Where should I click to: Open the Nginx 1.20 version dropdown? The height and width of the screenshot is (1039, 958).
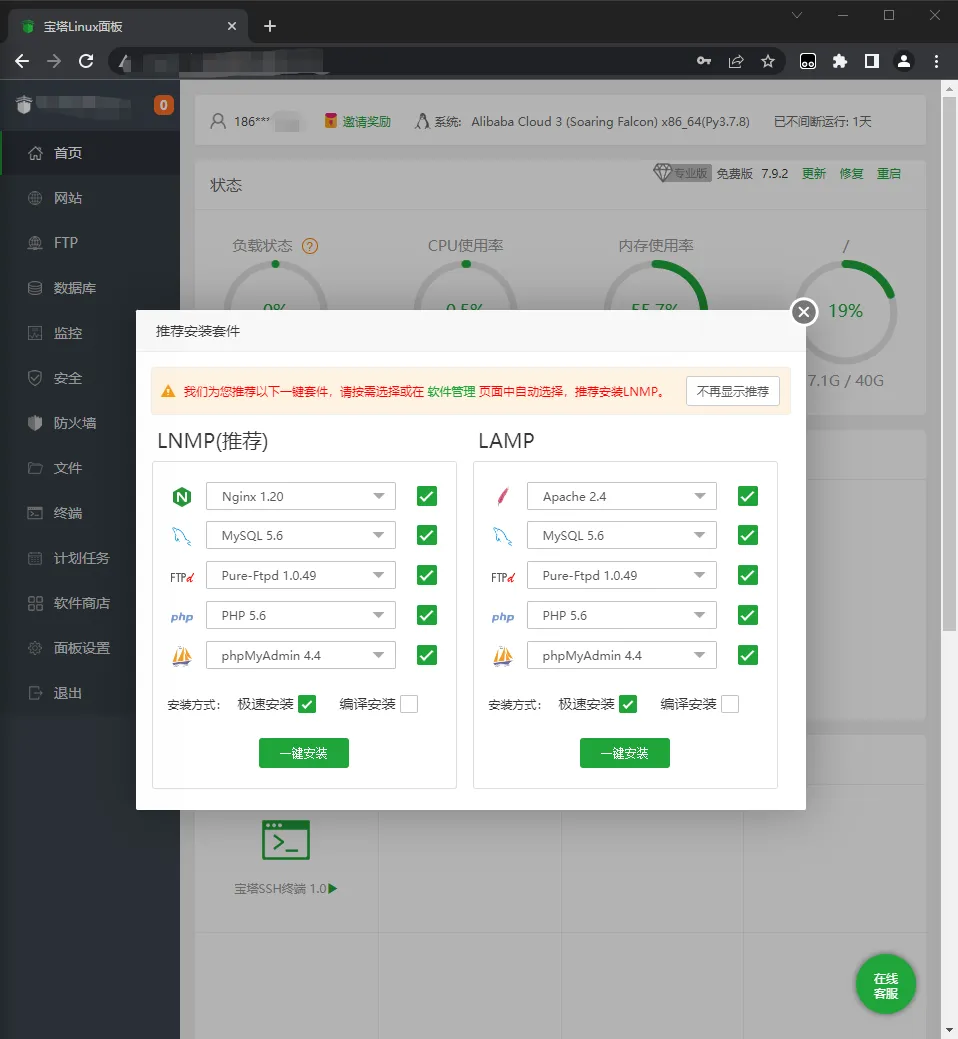(x=301, y=496)
